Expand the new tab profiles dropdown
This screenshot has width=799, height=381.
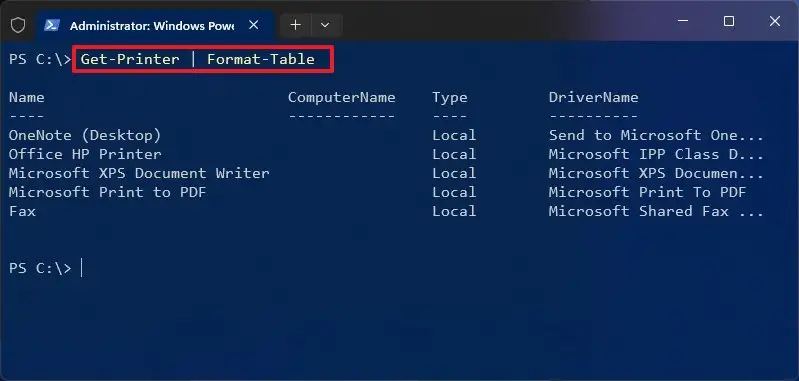click(325, 25)
